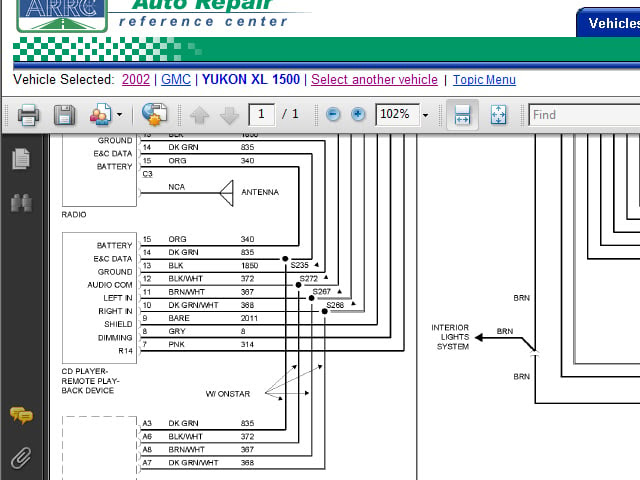Click YUKON XL 1500 model text
The height and width of the screenshot is (480, 640).
pyautogui.click(x=251, y=79)
